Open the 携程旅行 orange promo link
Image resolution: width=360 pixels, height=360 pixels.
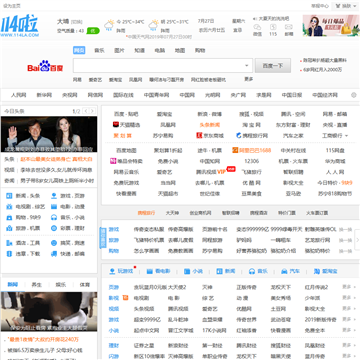click(146, 213)
